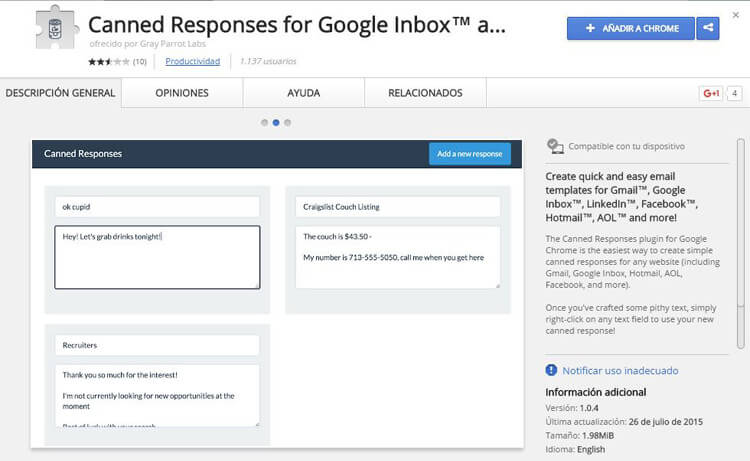Click the G+1 count '4' badge
This screenshot has width=750, height=461.
734,93
